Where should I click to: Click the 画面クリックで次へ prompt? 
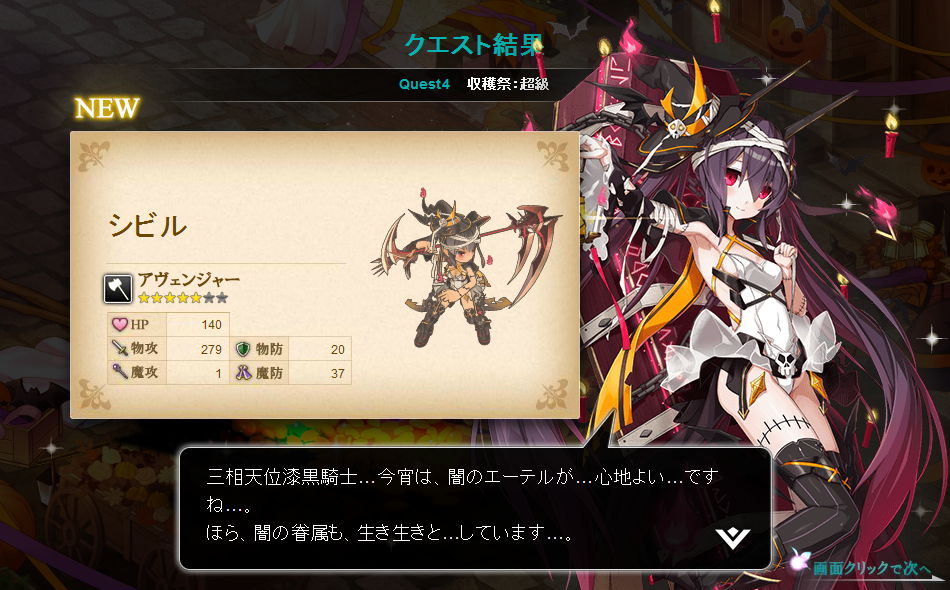pos(871,568)
